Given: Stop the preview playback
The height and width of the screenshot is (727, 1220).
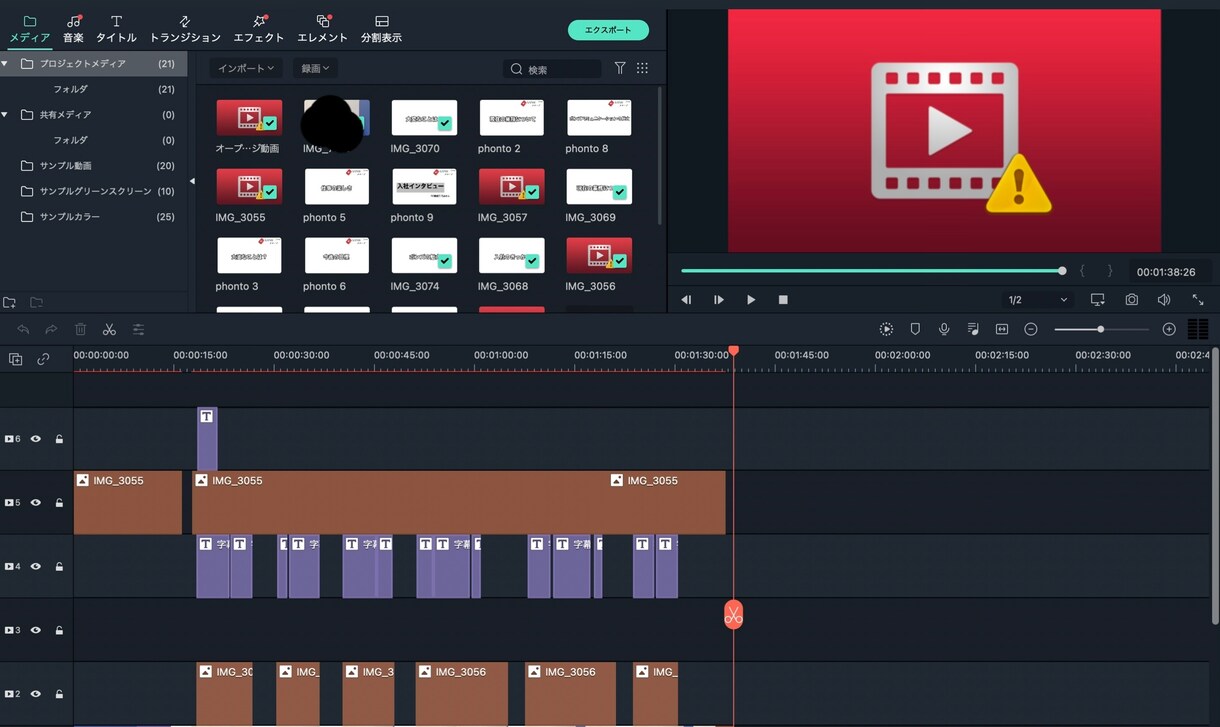Looking at the screenshot, I should point(783,299).
